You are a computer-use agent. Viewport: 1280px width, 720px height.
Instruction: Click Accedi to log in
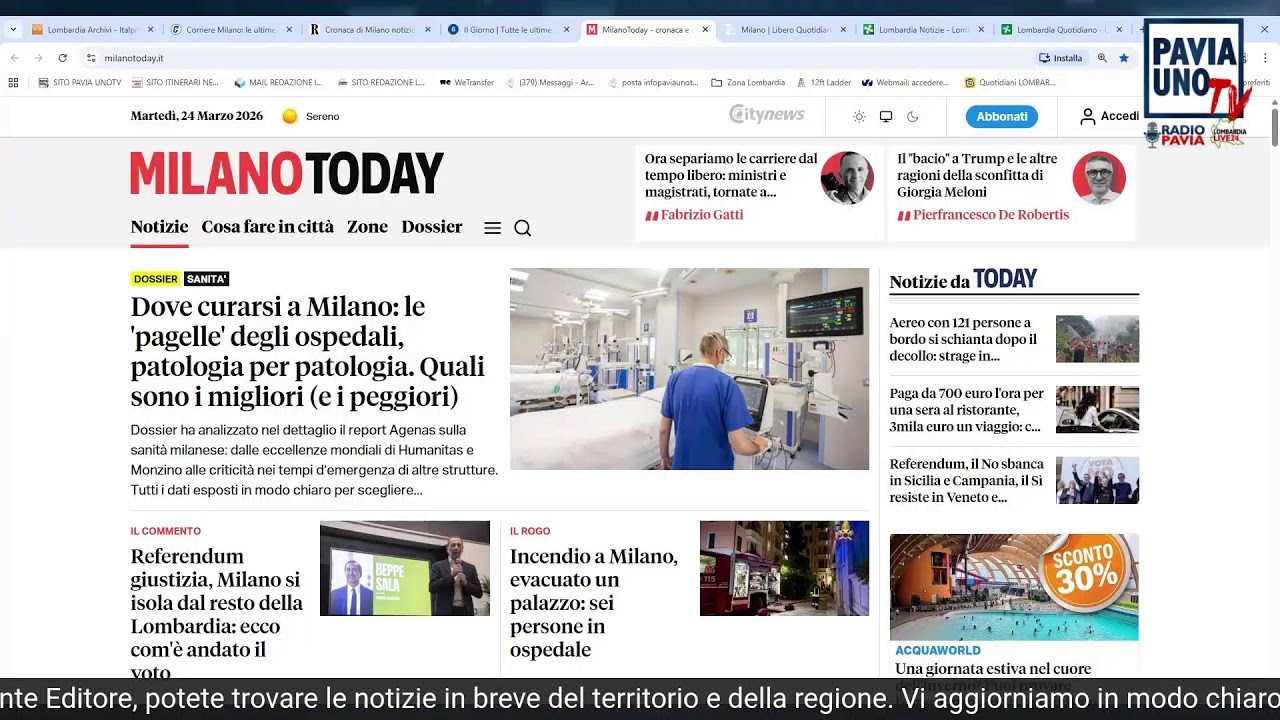tap(1109, 116)
